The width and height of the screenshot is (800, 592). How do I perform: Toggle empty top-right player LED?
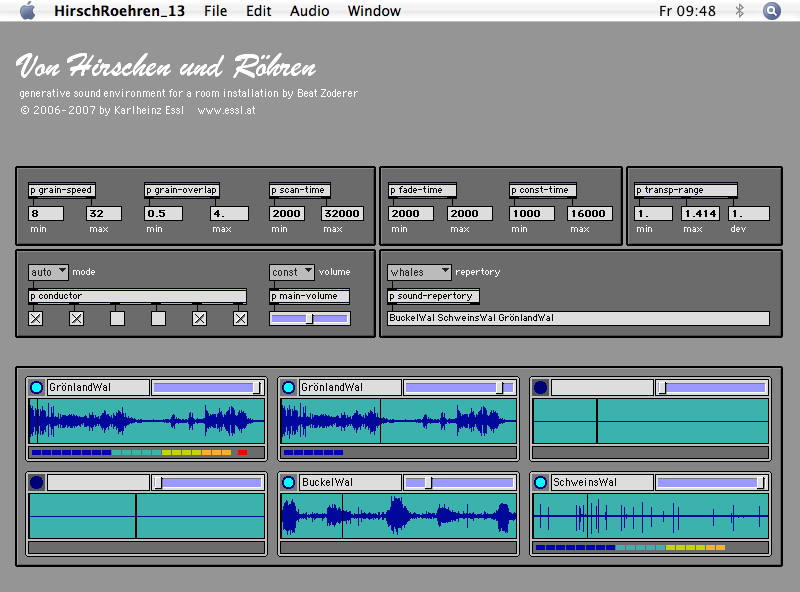(x=540, y=387)
